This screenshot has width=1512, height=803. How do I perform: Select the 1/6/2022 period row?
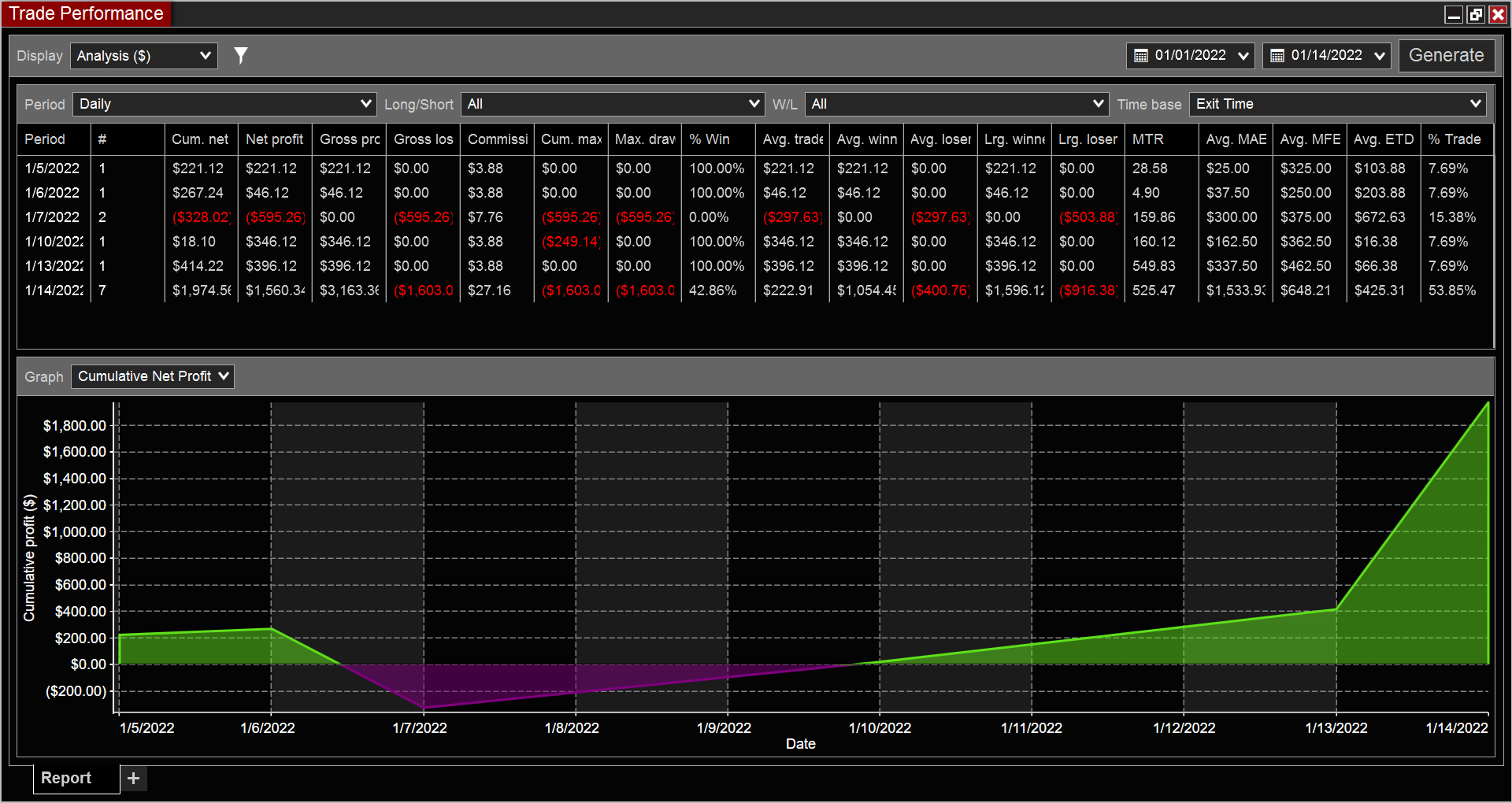(755, 193)
